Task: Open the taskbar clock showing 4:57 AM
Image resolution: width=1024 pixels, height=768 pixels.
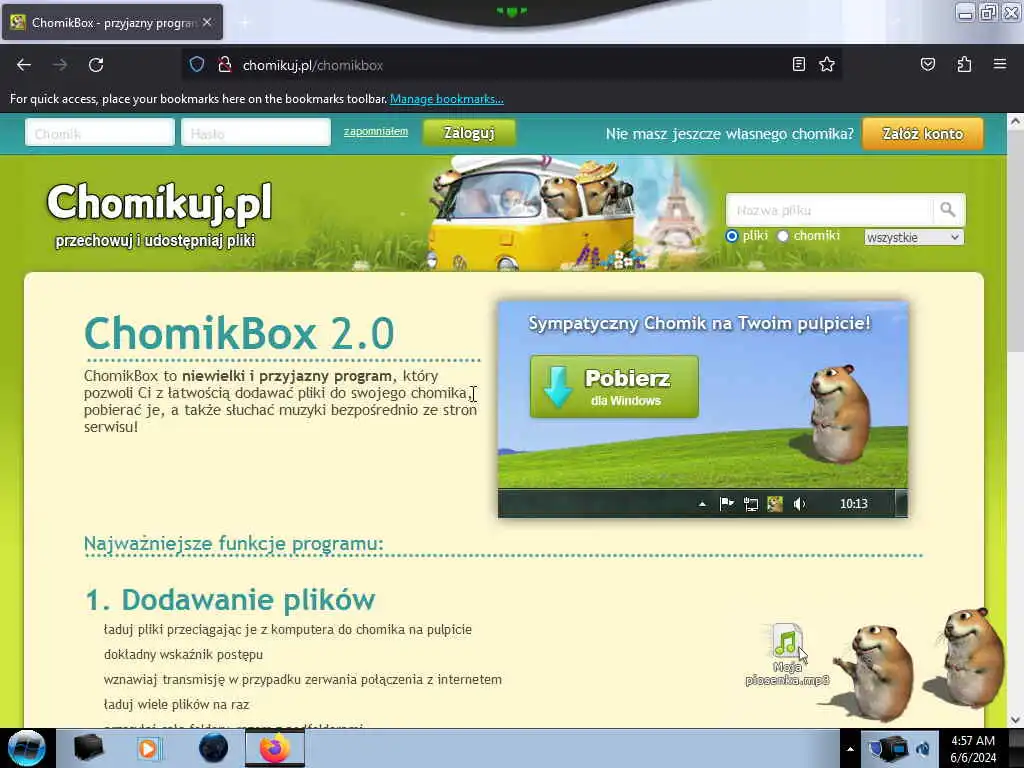Action: [973, 749]
